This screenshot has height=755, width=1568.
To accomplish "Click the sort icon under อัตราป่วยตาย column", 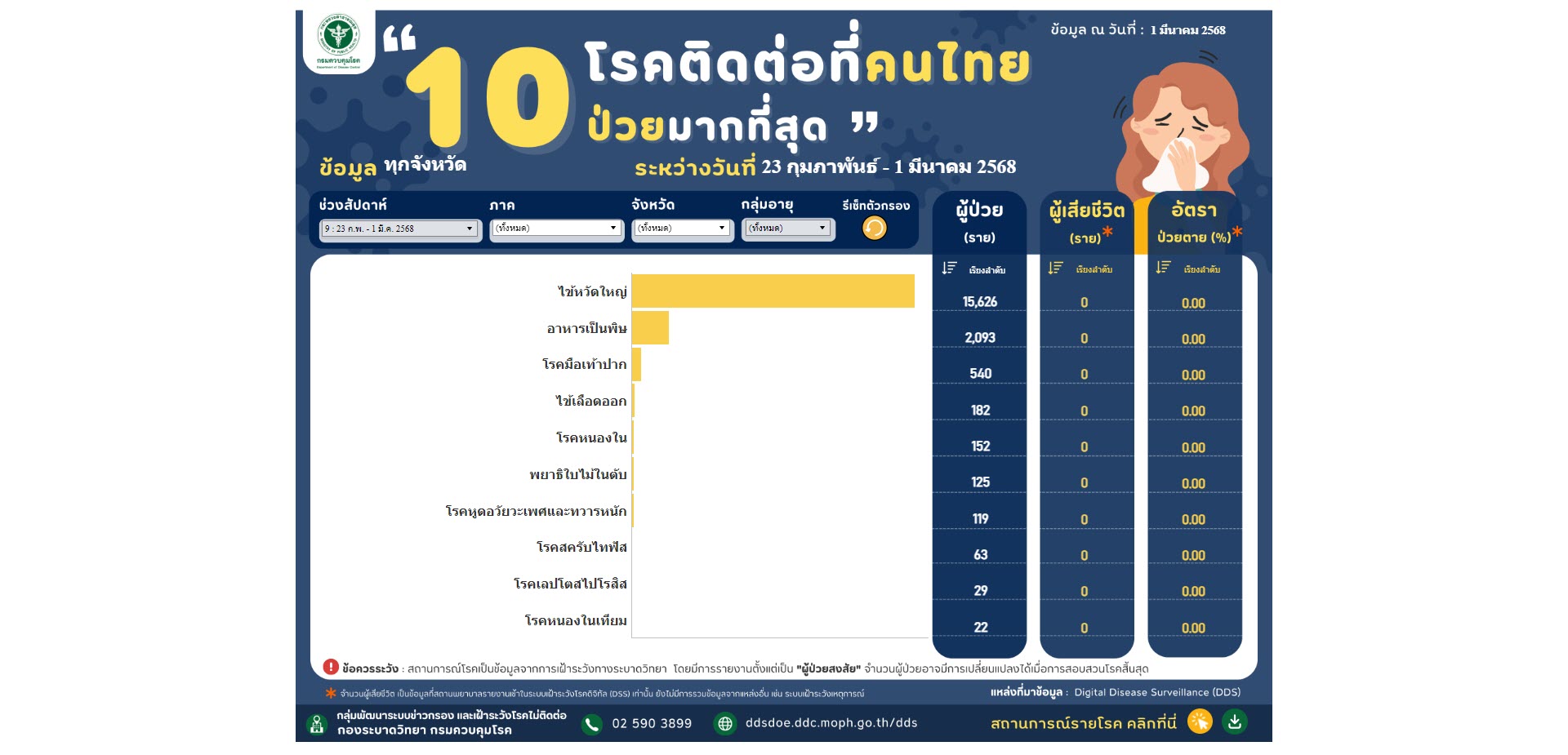I will click(x=1163, y=267).
